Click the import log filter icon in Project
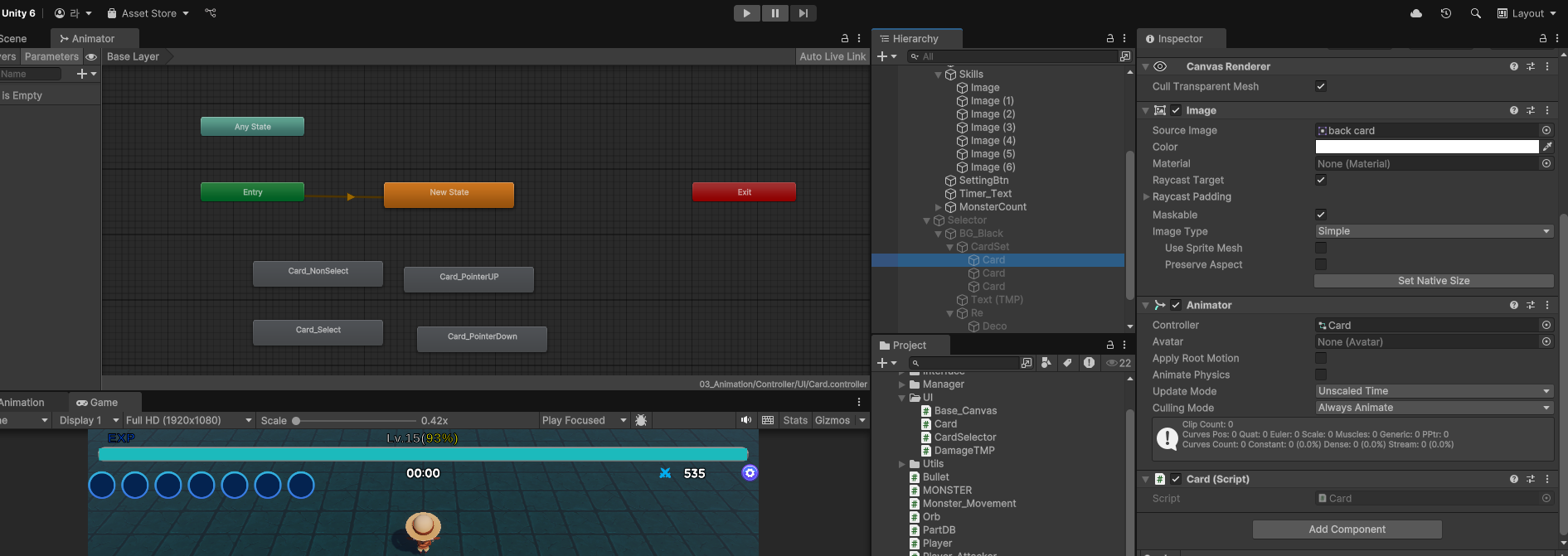 (1089, 363)
